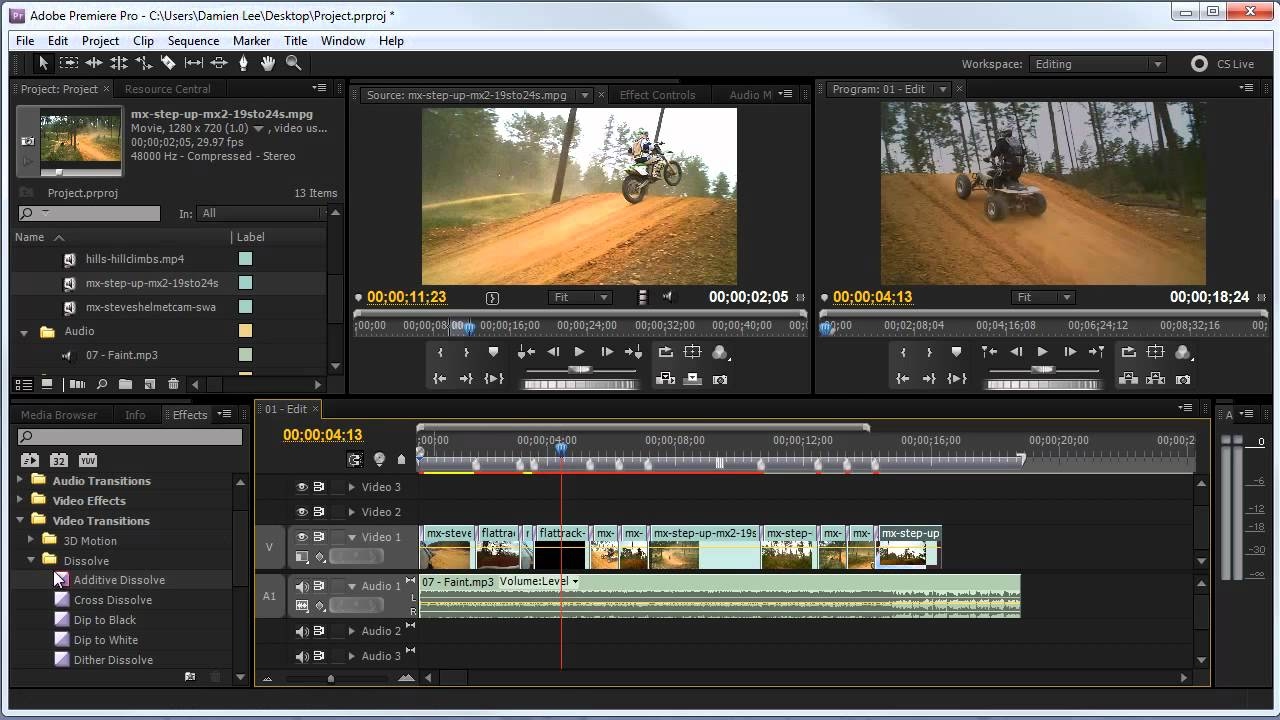Step forward one frame in Program monitor
The width and height of the screenshot is (1280, 720).
point(1070,352)
